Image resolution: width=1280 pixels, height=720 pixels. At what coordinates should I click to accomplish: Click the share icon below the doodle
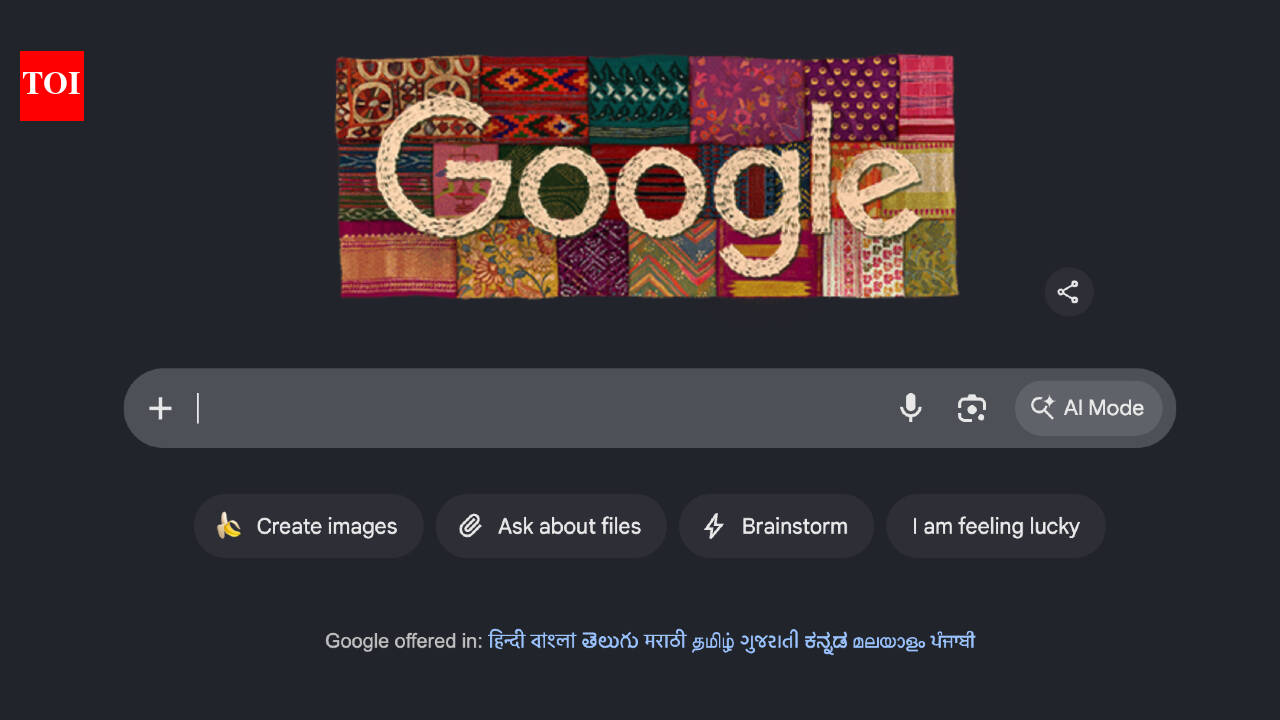1068,292
